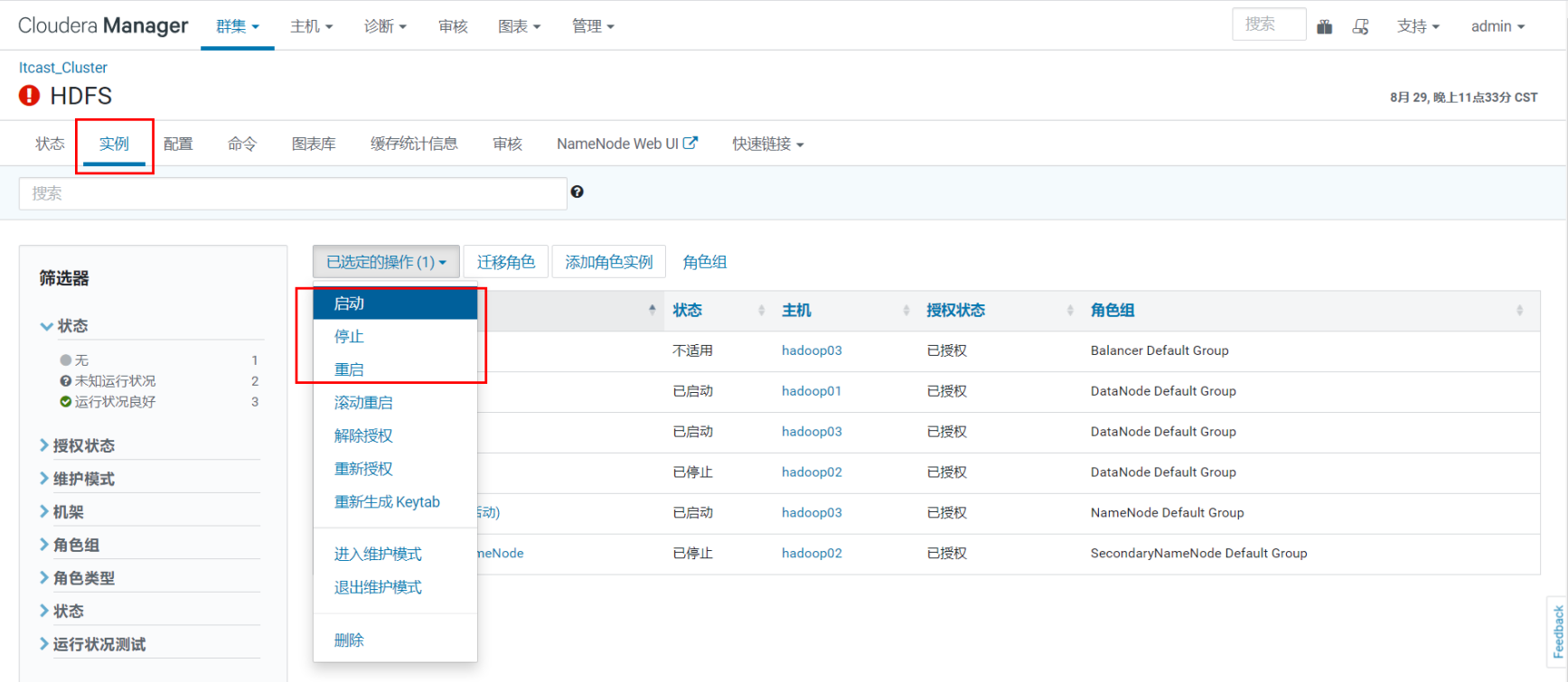1568x682 pixels.
Task: Toggle the 已选定的操作 (1) dropdown
Action: pos(386,262)
